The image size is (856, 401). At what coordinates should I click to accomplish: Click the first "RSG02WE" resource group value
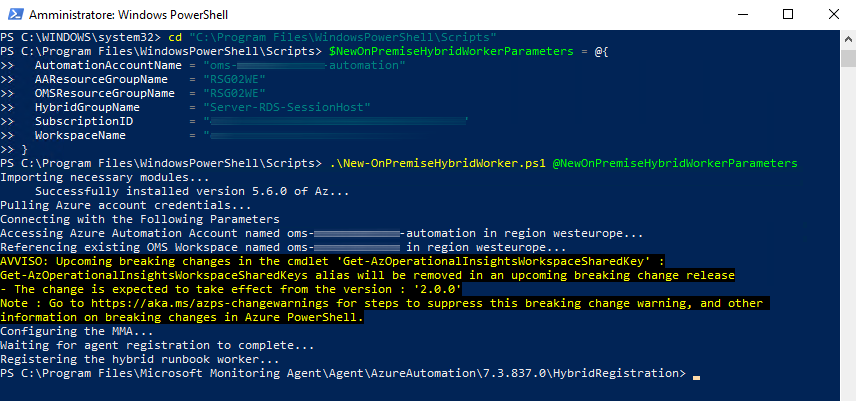tap(234, 79)
